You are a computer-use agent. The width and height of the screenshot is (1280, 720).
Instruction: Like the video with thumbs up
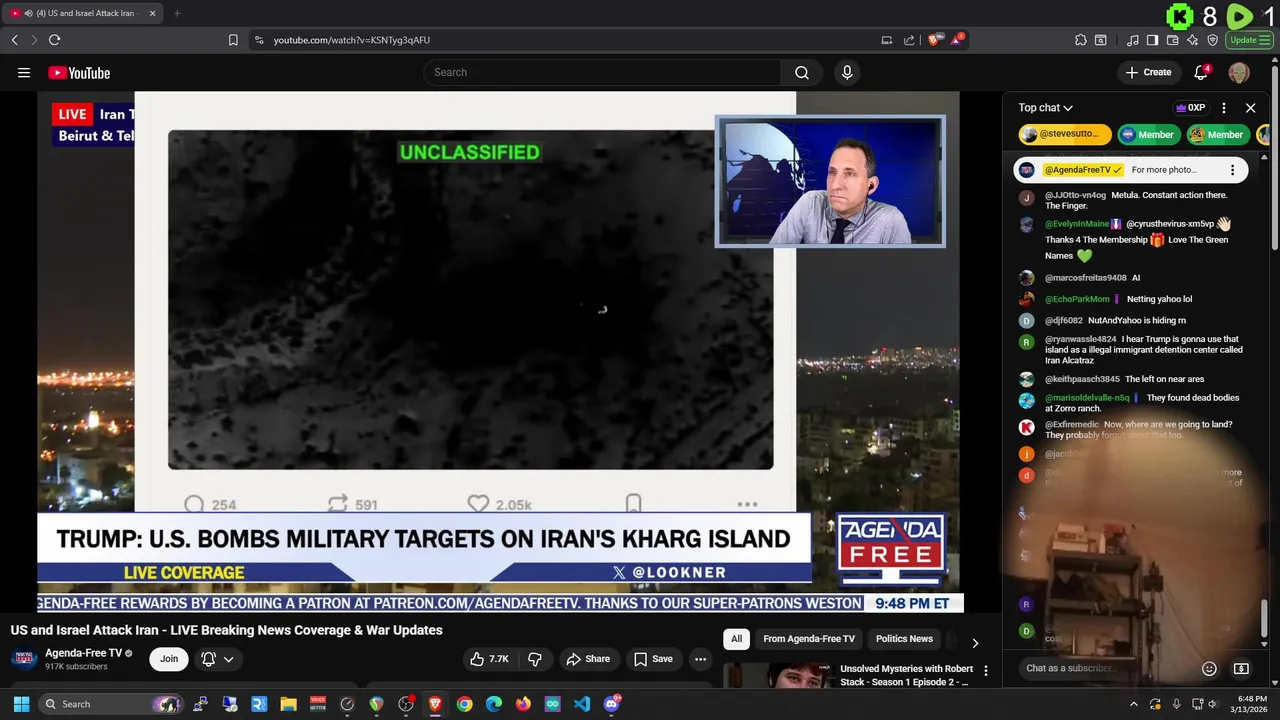click(x=491, y=659)
